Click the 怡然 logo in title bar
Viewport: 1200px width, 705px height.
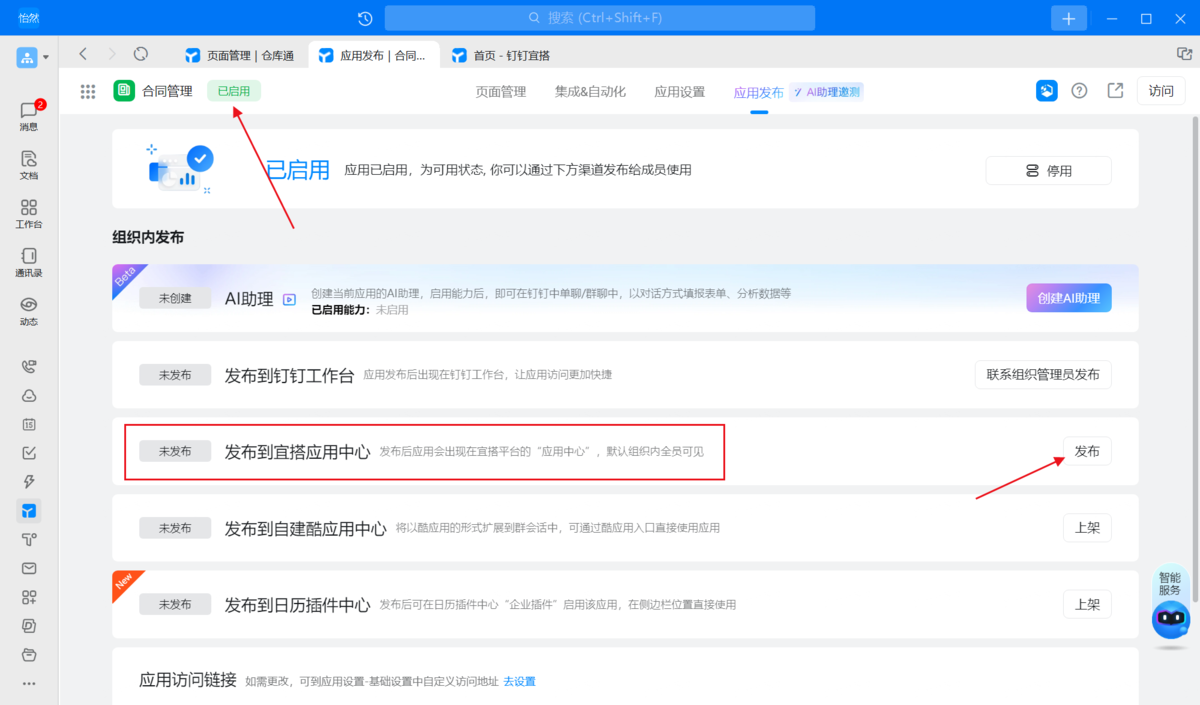28,18
